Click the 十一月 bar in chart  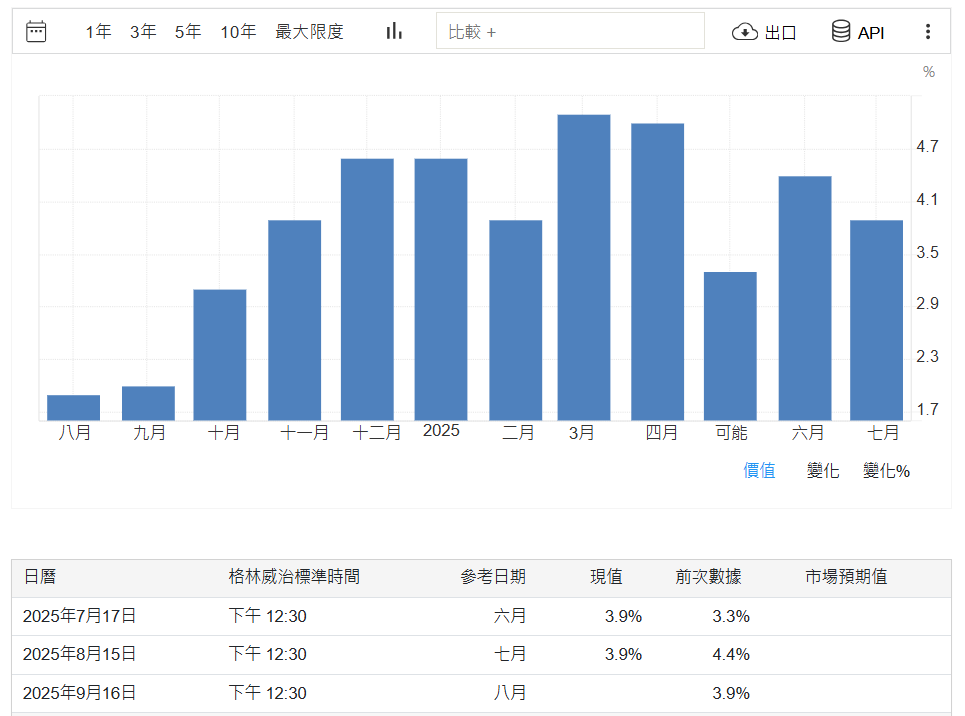point(294,320)
